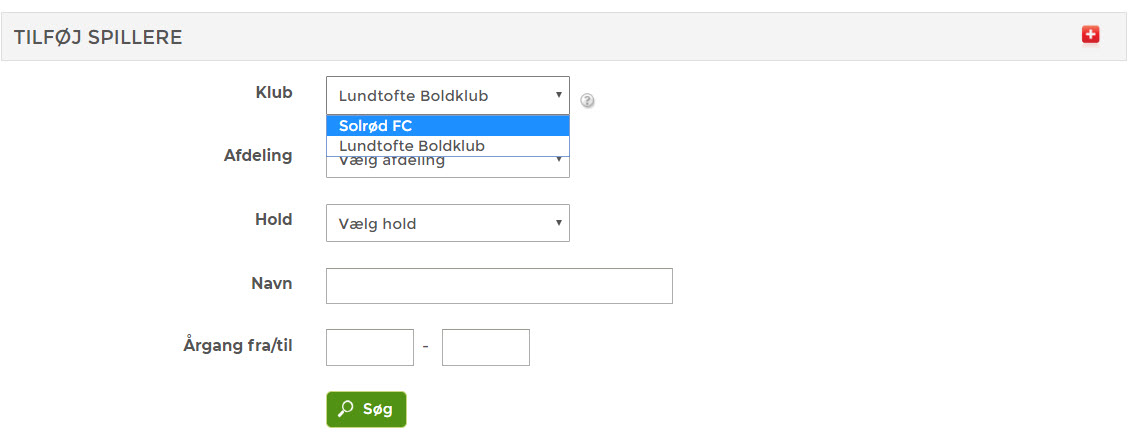
Task: Click the Årgang fra year field
Action: click(x=370, y=347)
